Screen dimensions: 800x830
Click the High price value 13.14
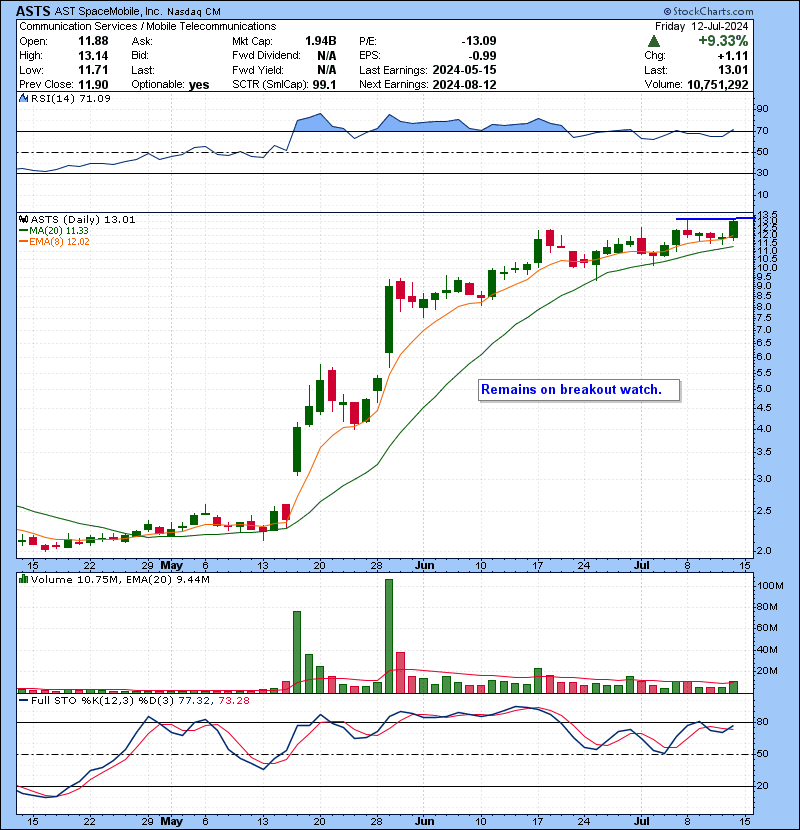click(93, 56)
